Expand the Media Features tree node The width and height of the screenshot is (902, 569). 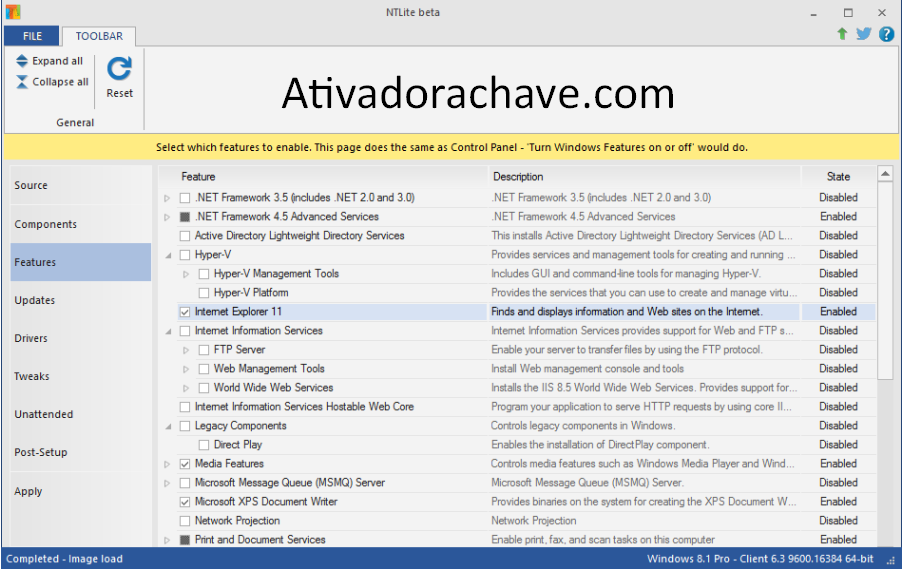[167, 464]
